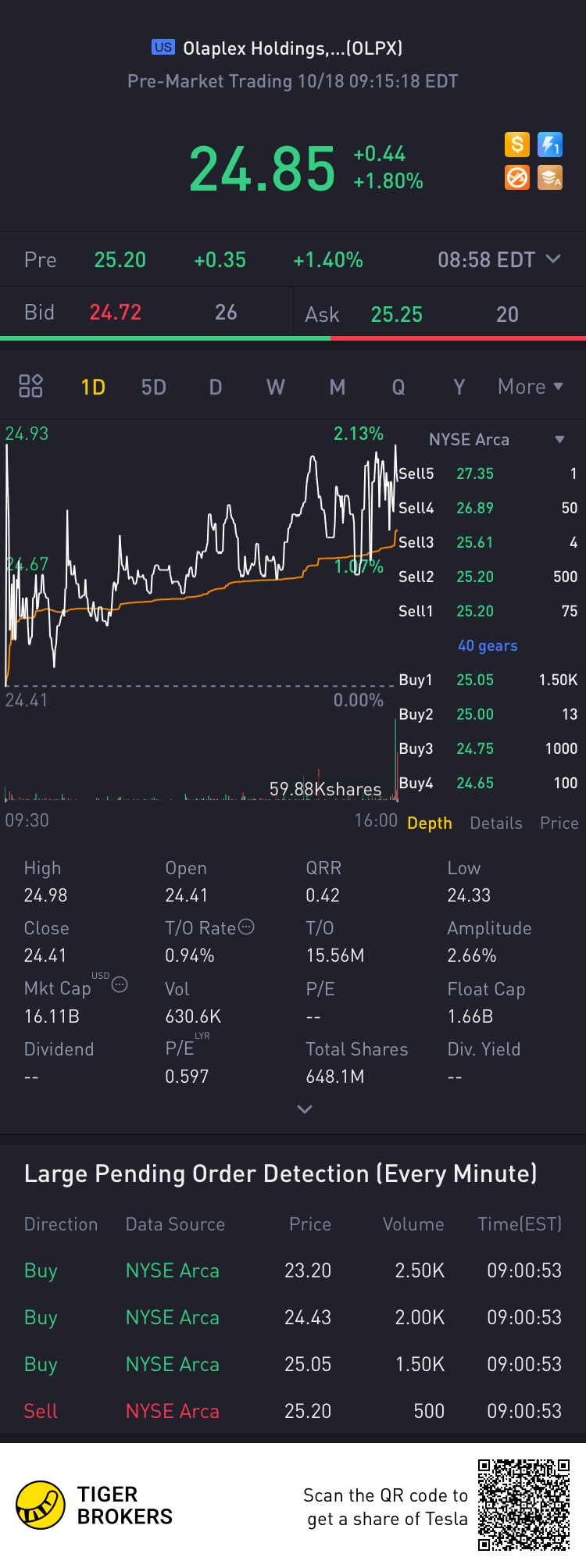Screen dimensions: 586x1568
Task: Switch to the D daily chart
Action: pyautogui.click(x=216, y=387)
